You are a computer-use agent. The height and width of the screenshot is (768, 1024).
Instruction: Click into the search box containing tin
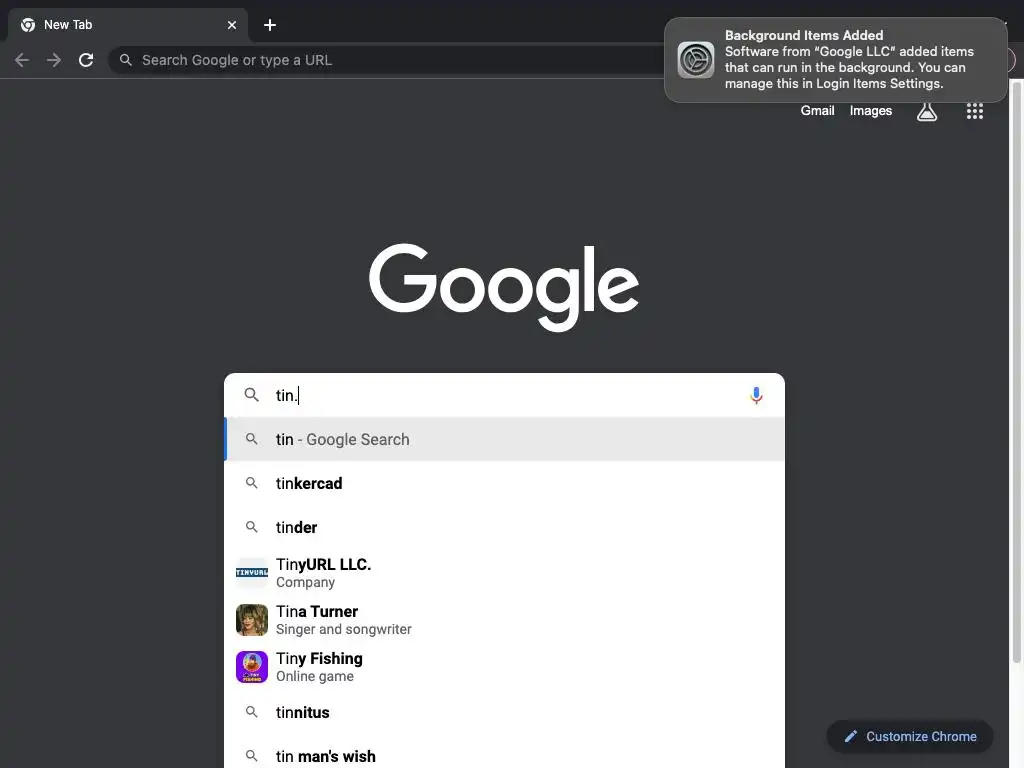504,395
